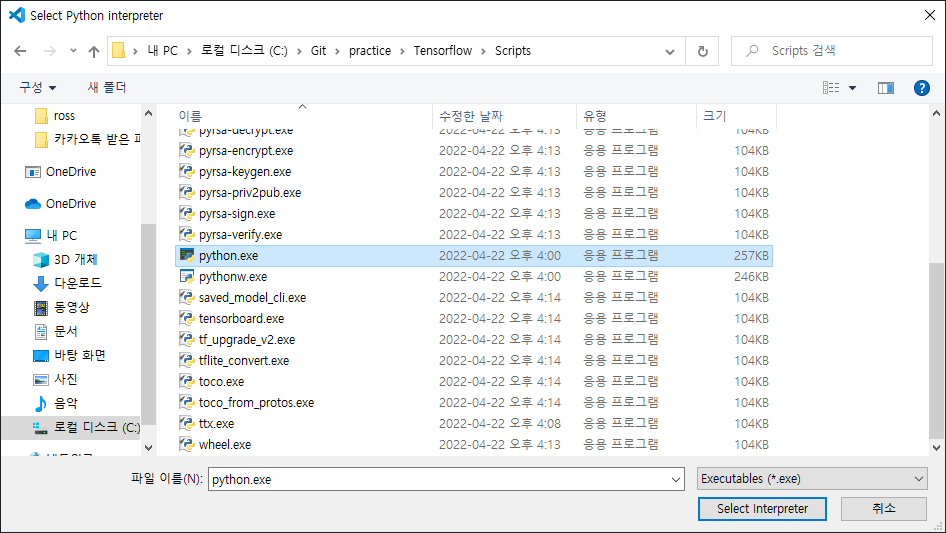Expand chevron after Tensorflow in breadcrumb
The height and width of the screenshot is (533, 946).
tap(483, 51)
